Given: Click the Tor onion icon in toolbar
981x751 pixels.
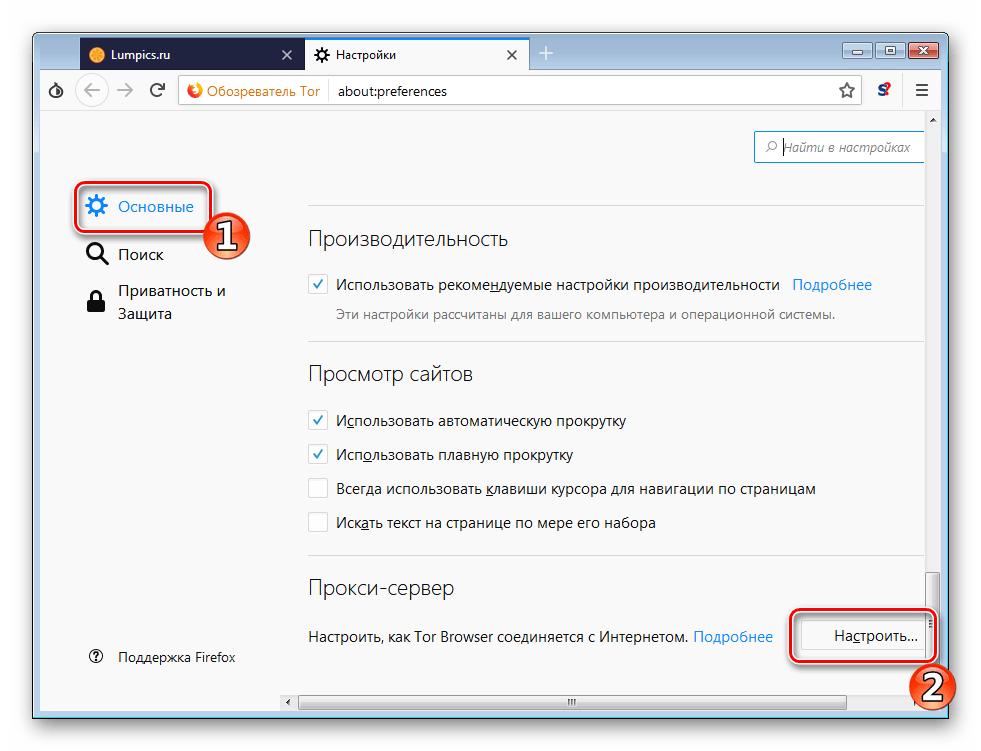Looking at the screenshot, I should pyautogui.click(x=56, y=91).
